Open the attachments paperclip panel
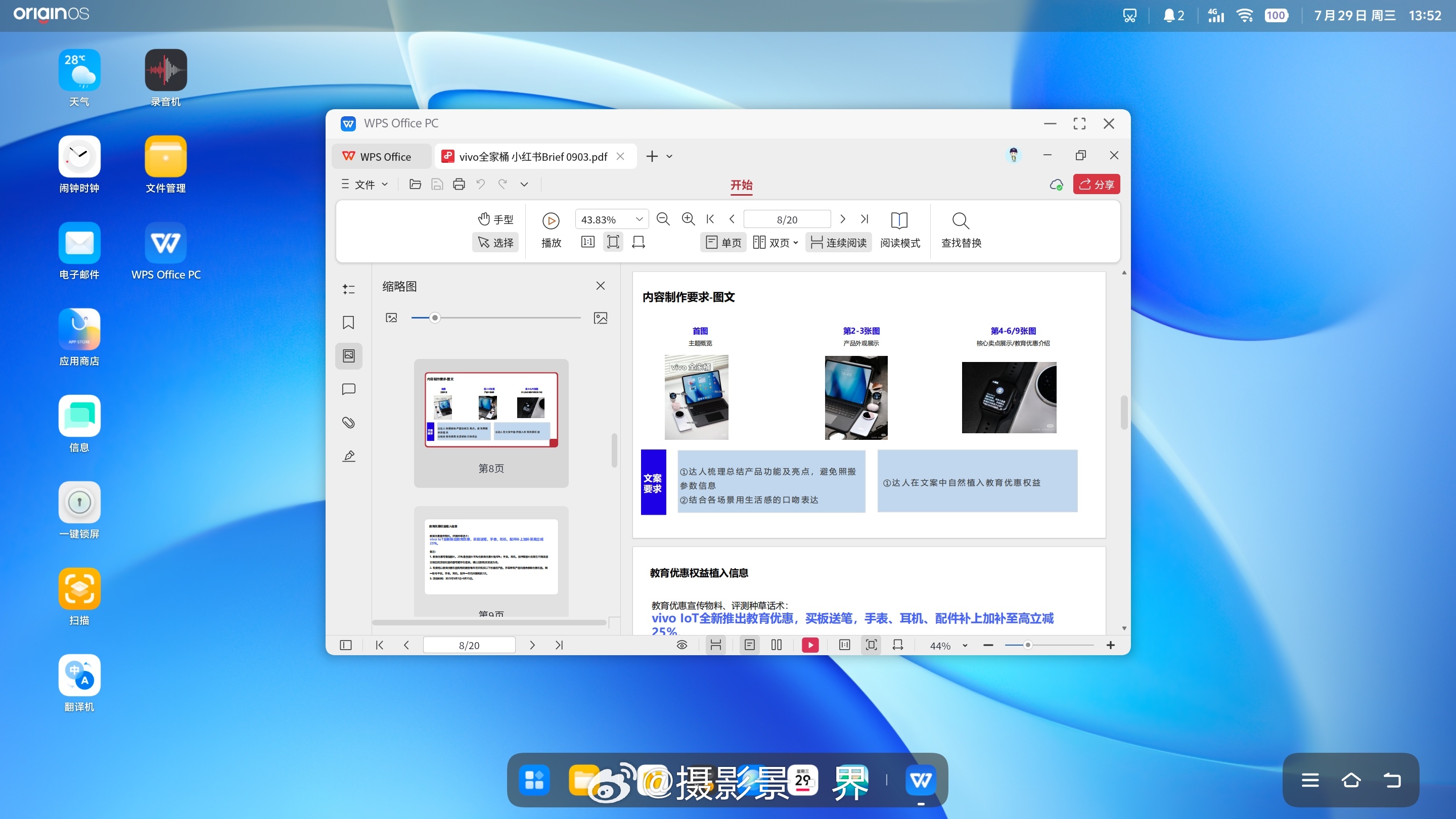Screen dimensions: 1456x819 [349, 422]
